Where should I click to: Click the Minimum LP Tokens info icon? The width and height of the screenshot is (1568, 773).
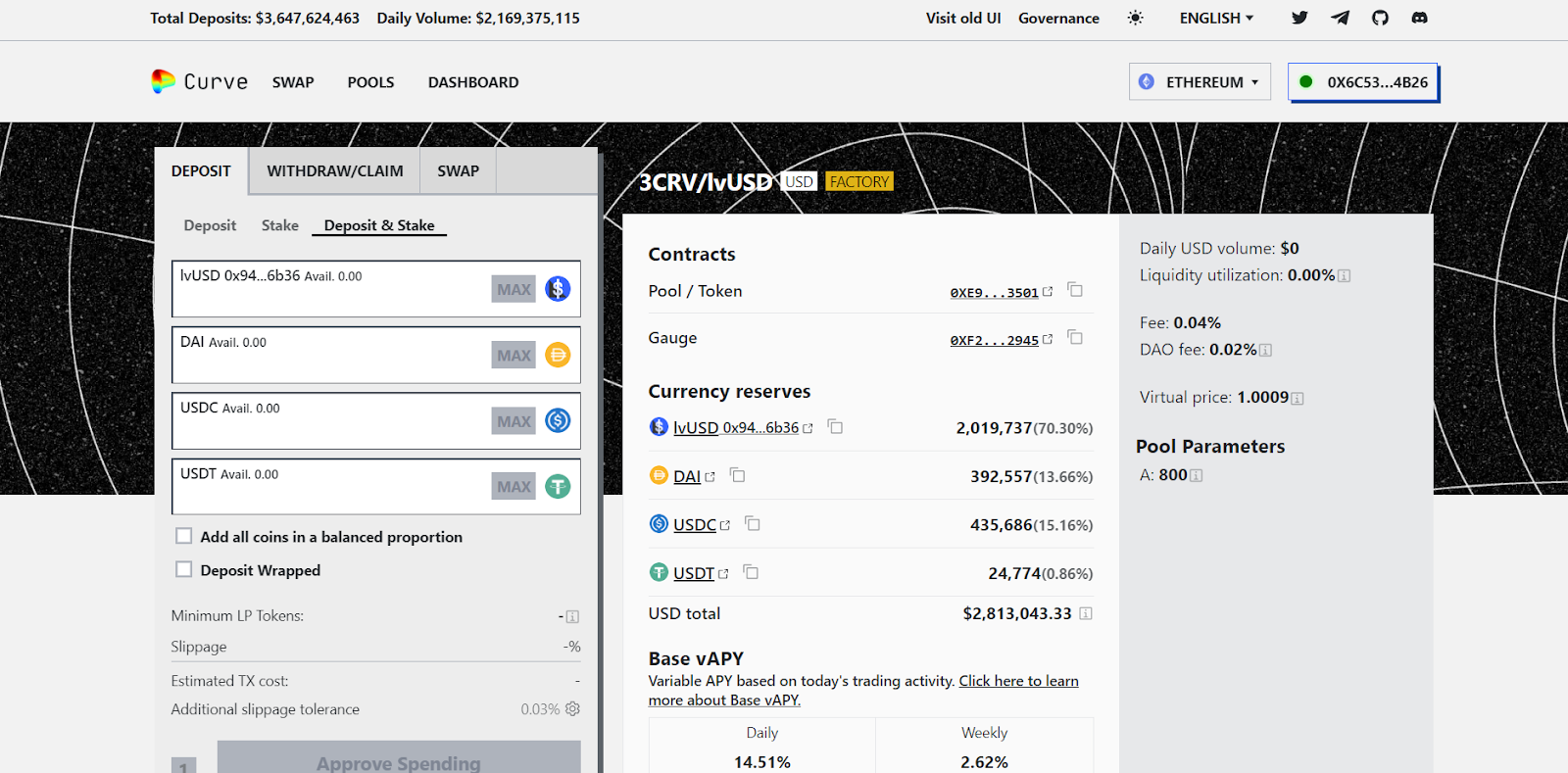572,617
